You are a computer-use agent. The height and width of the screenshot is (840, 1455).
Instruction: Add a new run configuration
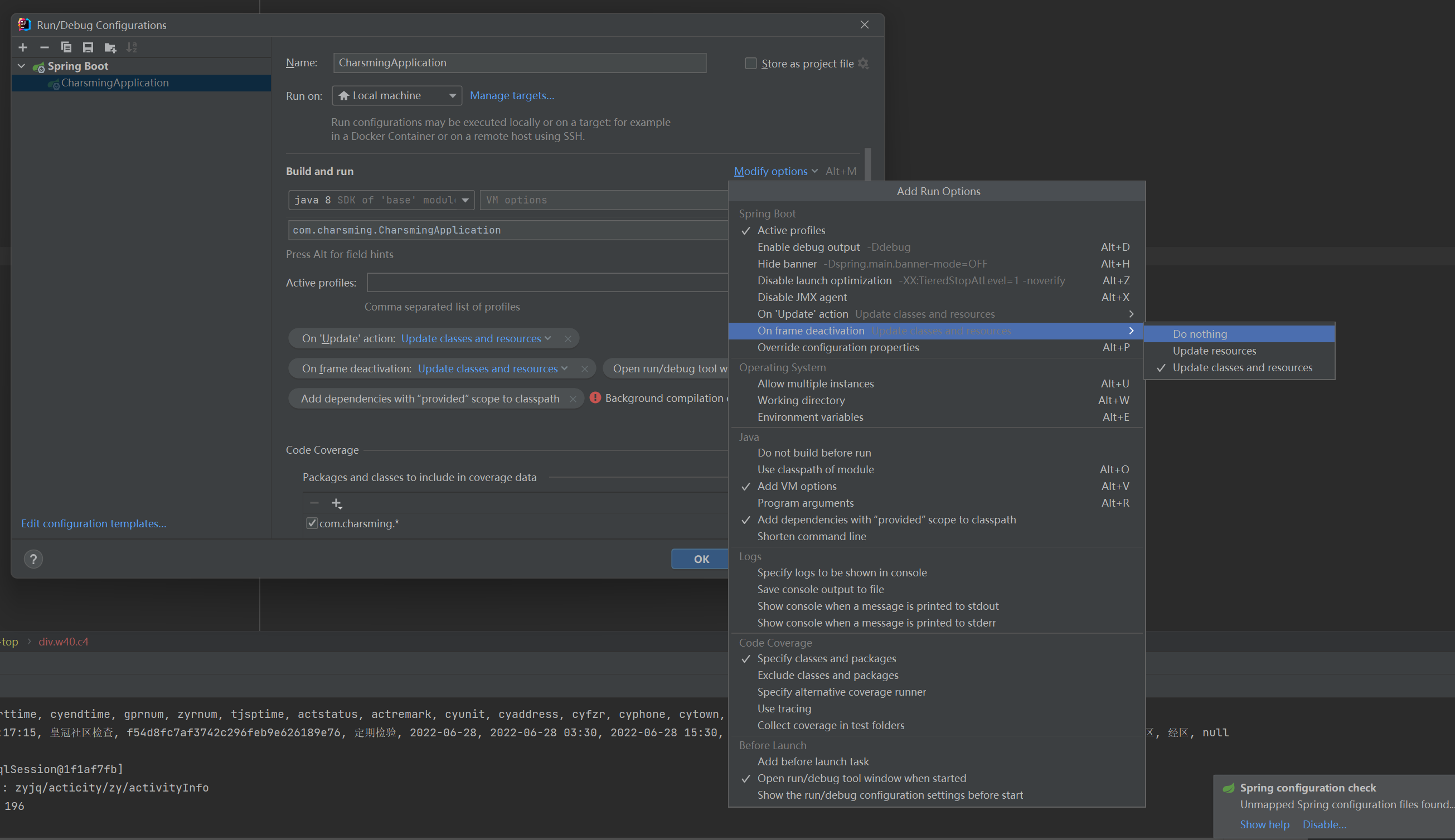pos(23,47)
